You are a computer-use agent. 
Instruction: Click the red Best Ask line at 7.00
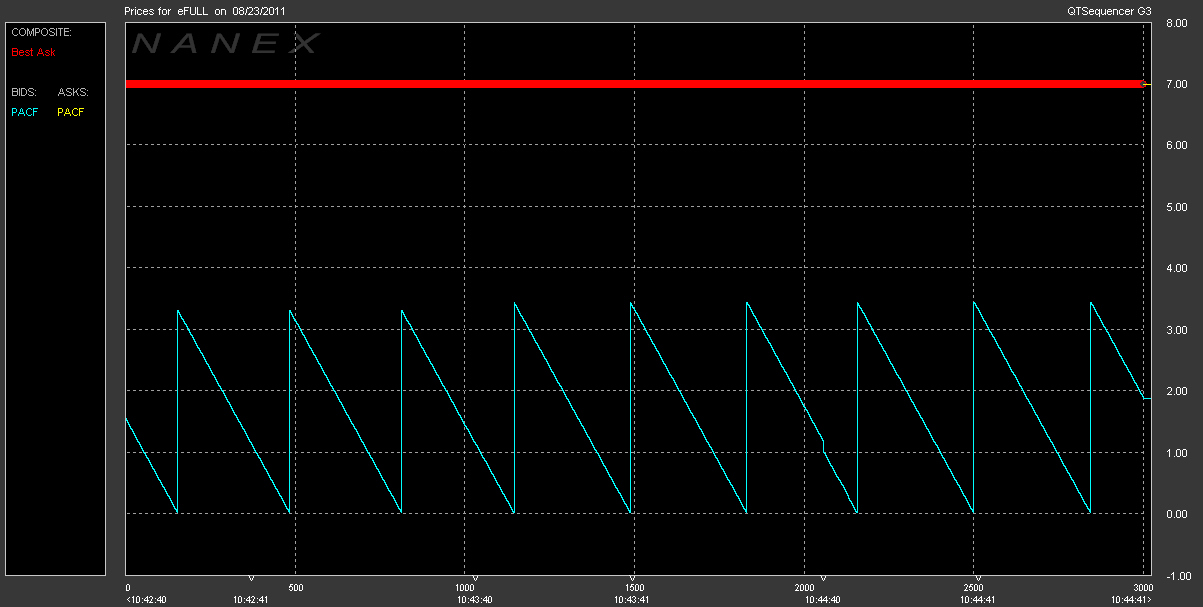pos(634,84)
